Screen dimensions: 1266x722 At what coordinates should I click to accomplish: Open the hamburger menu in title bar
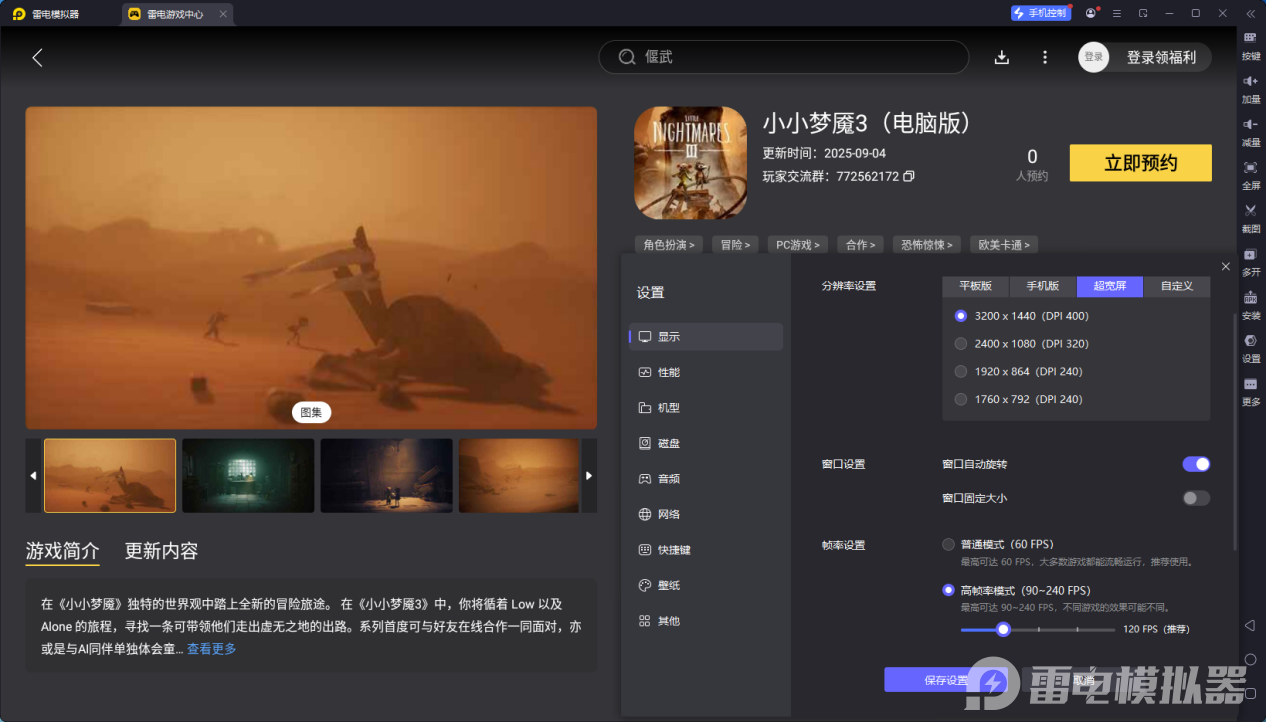point(1117,13)
